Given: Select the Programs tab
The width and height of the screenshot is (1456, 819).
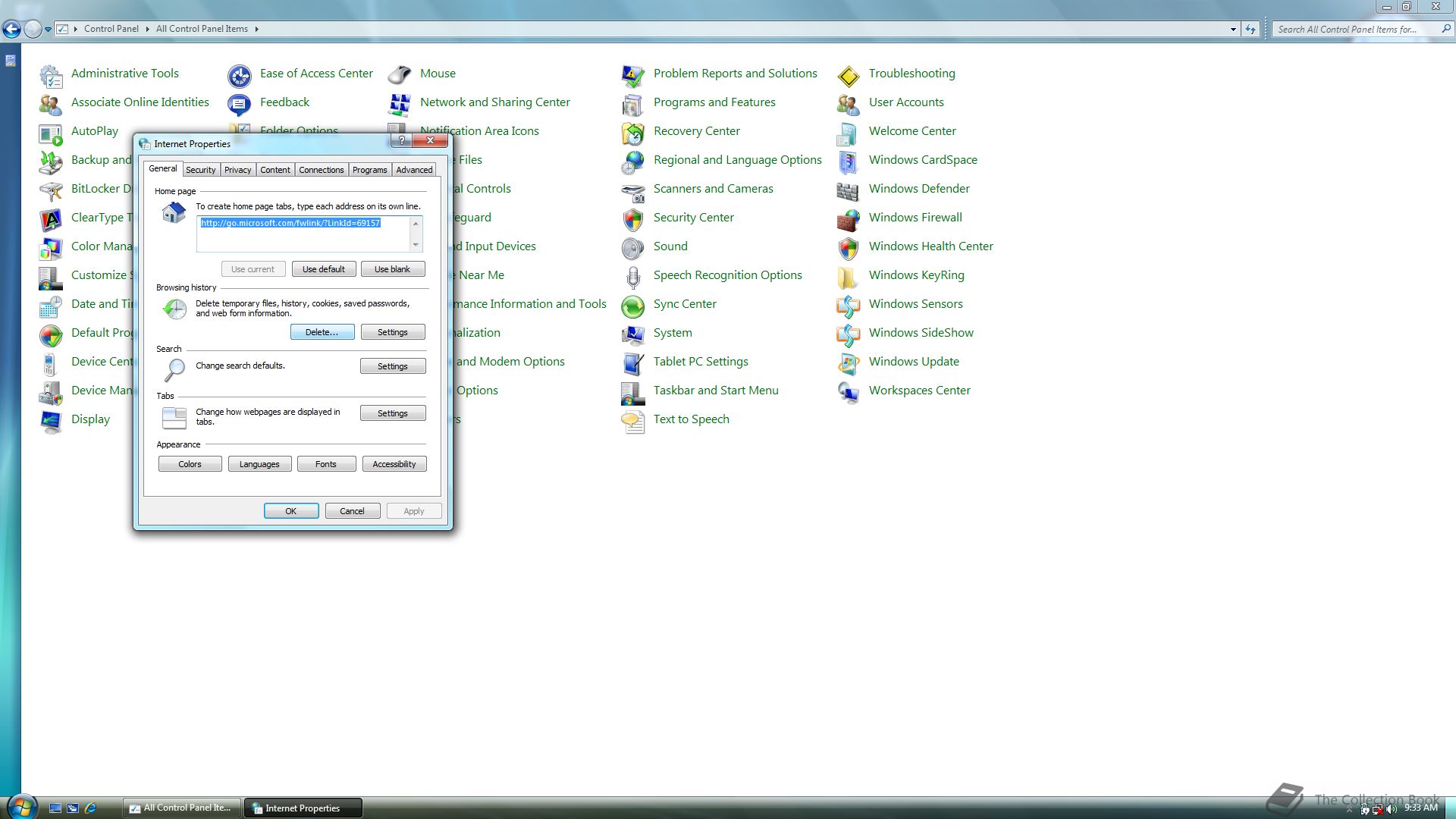Looking at the screenshot, I should pos(370,170).
